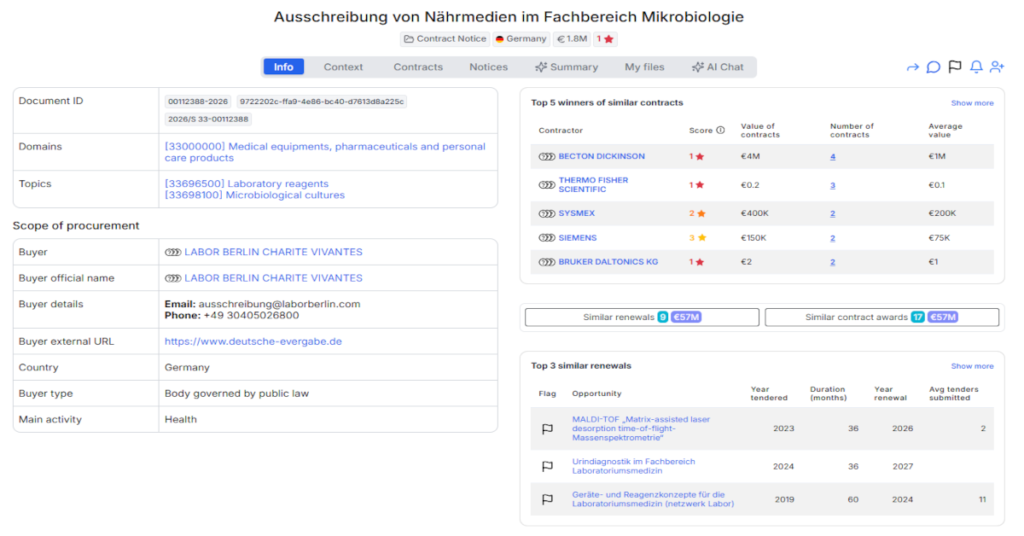Flag the Urindiagnostik renewal row
Image resolution: width=1024 pixels, height=536 pixels.
(x=547, y=466)
